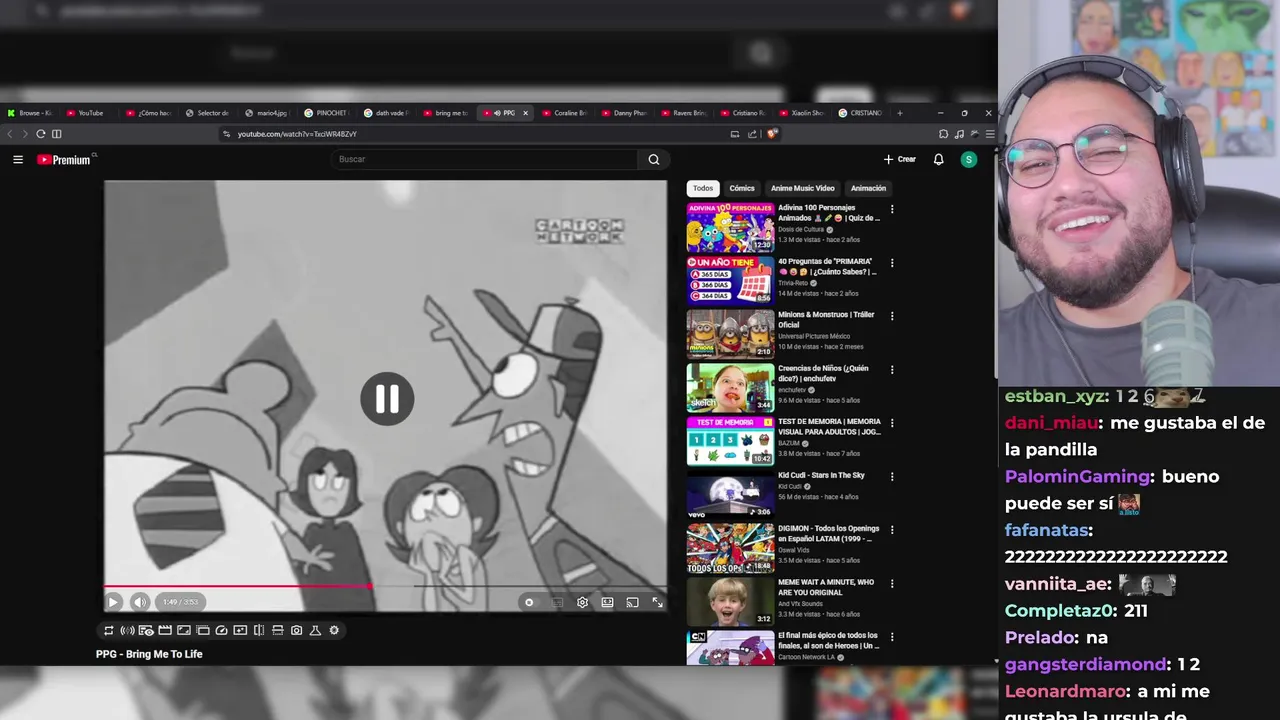Open options menu for DIGIMON Openings
Screen dimensions: 1280x720
pos(892,530)
